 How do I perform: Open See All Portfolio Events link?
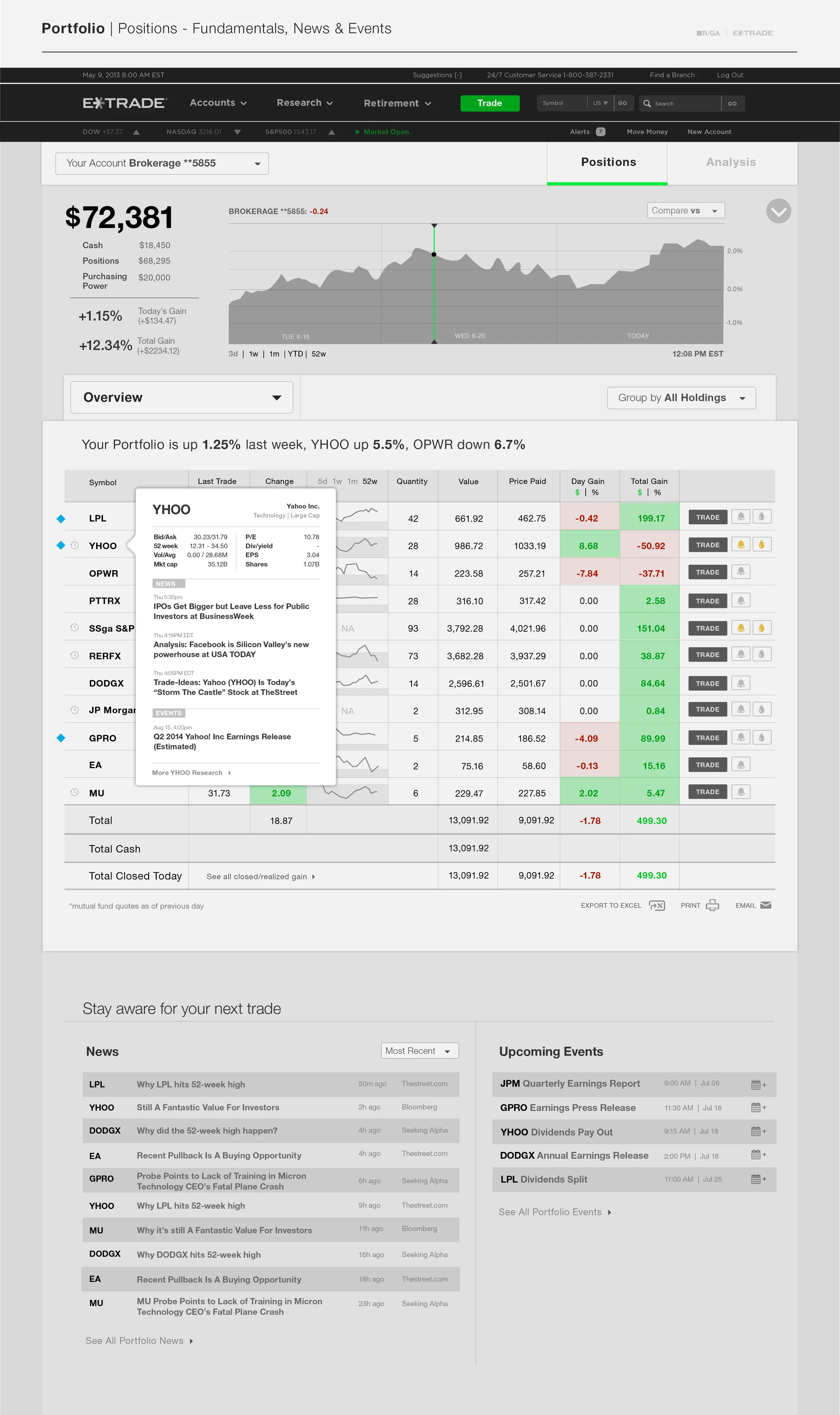[x=555, y=1212]
